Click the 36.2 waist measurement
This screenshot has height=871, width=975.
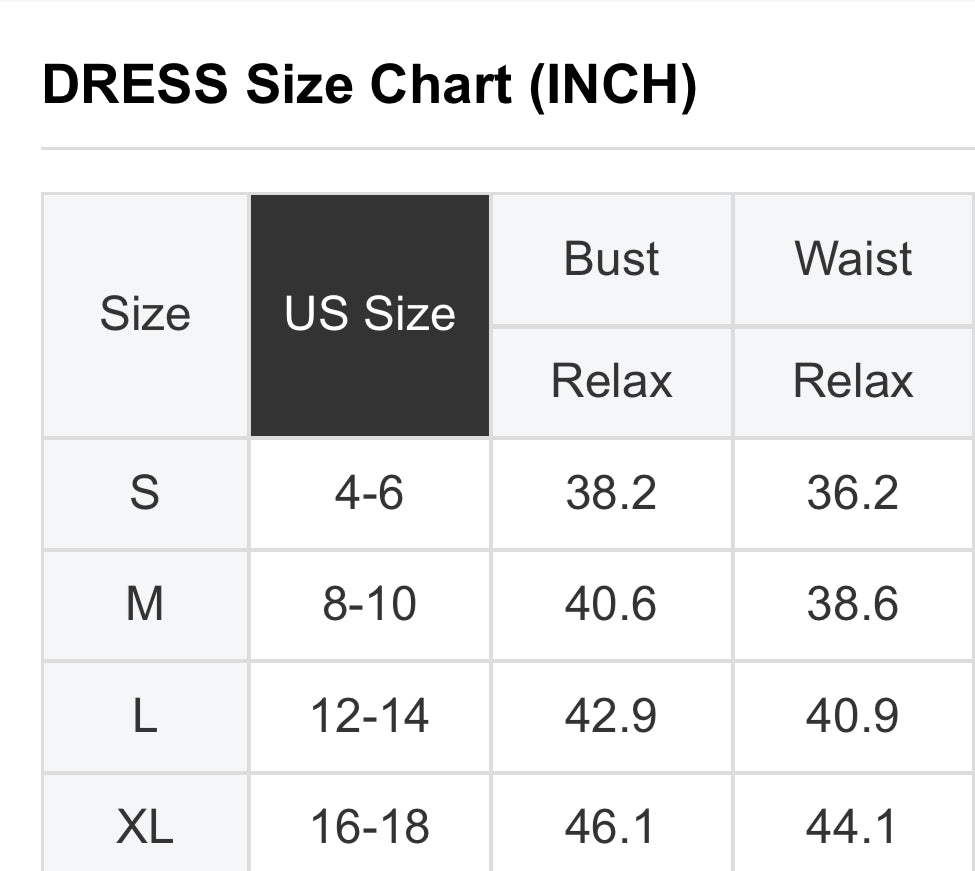coord(853,493)
